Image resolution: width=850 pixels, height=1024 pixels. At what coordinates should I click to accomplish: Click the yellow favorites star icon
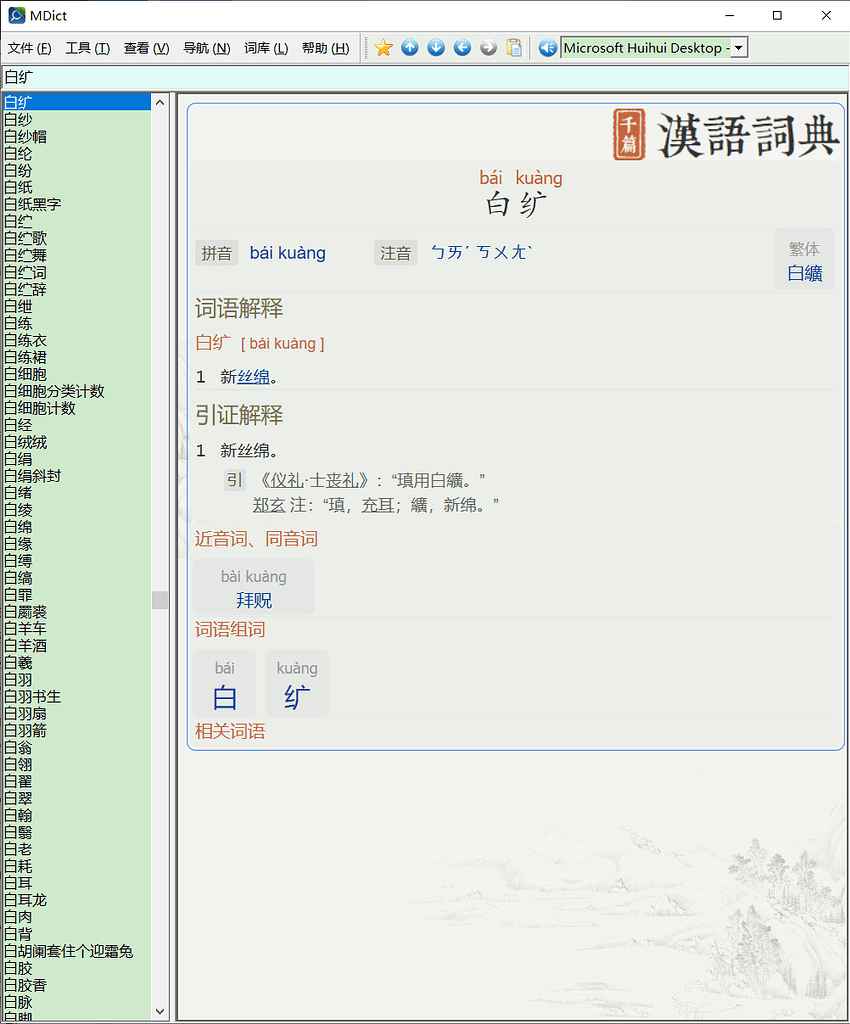tap(382, 47)
